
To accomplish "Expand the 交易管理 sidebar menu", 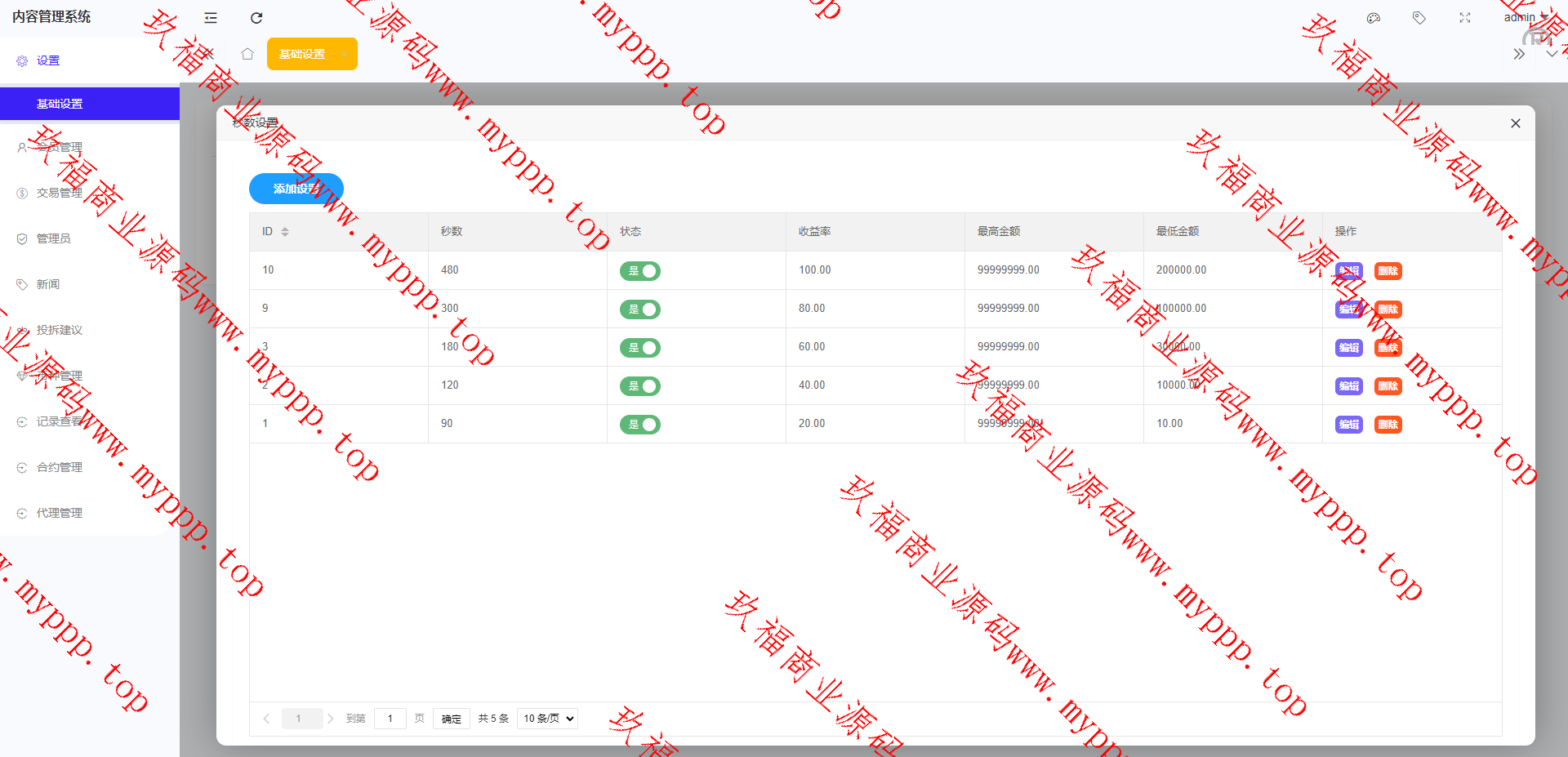I will (x=60, y=193).
